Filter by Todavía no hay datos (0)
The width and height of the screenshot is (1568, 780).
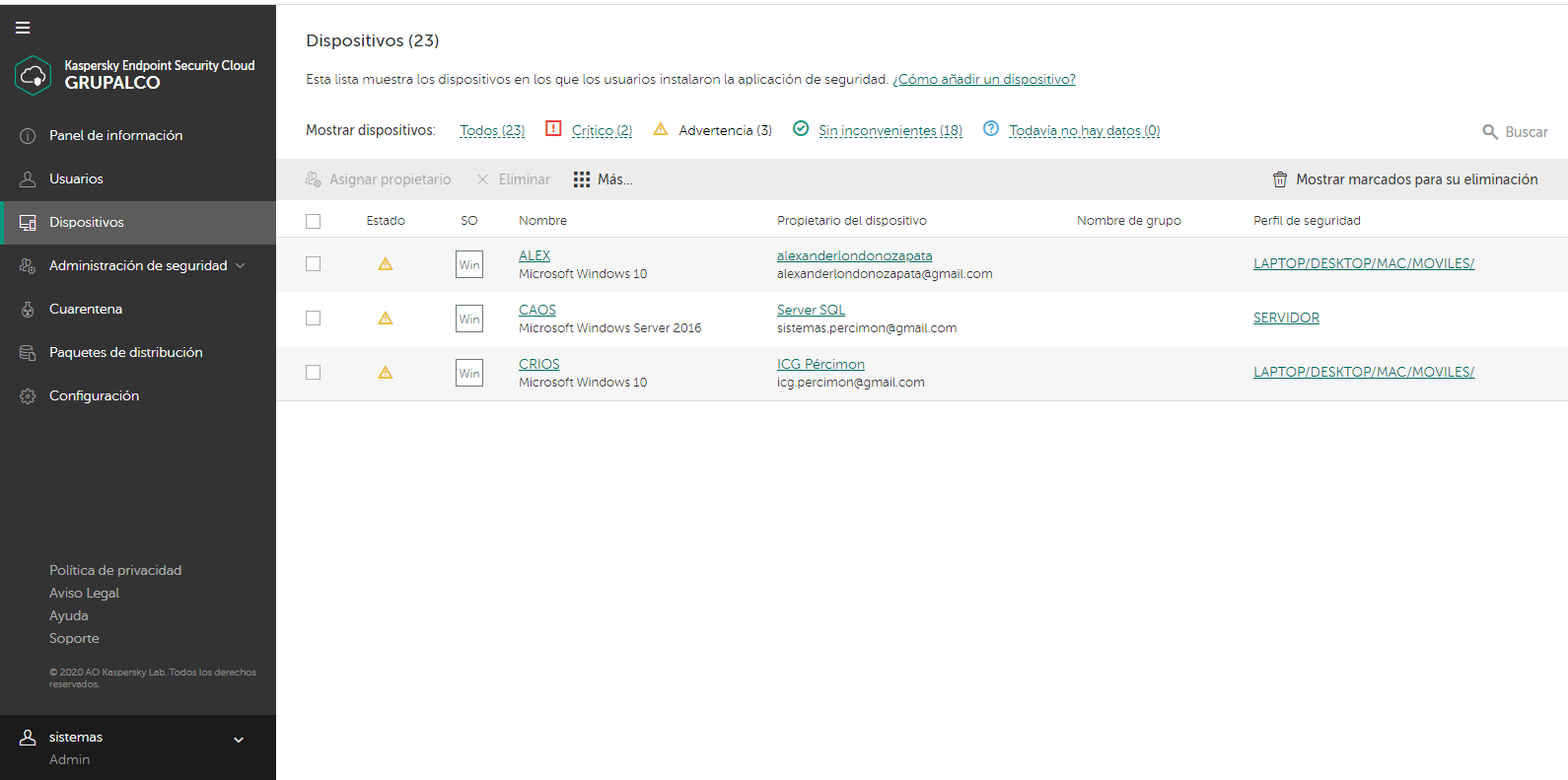click(x=1084, y=130)
